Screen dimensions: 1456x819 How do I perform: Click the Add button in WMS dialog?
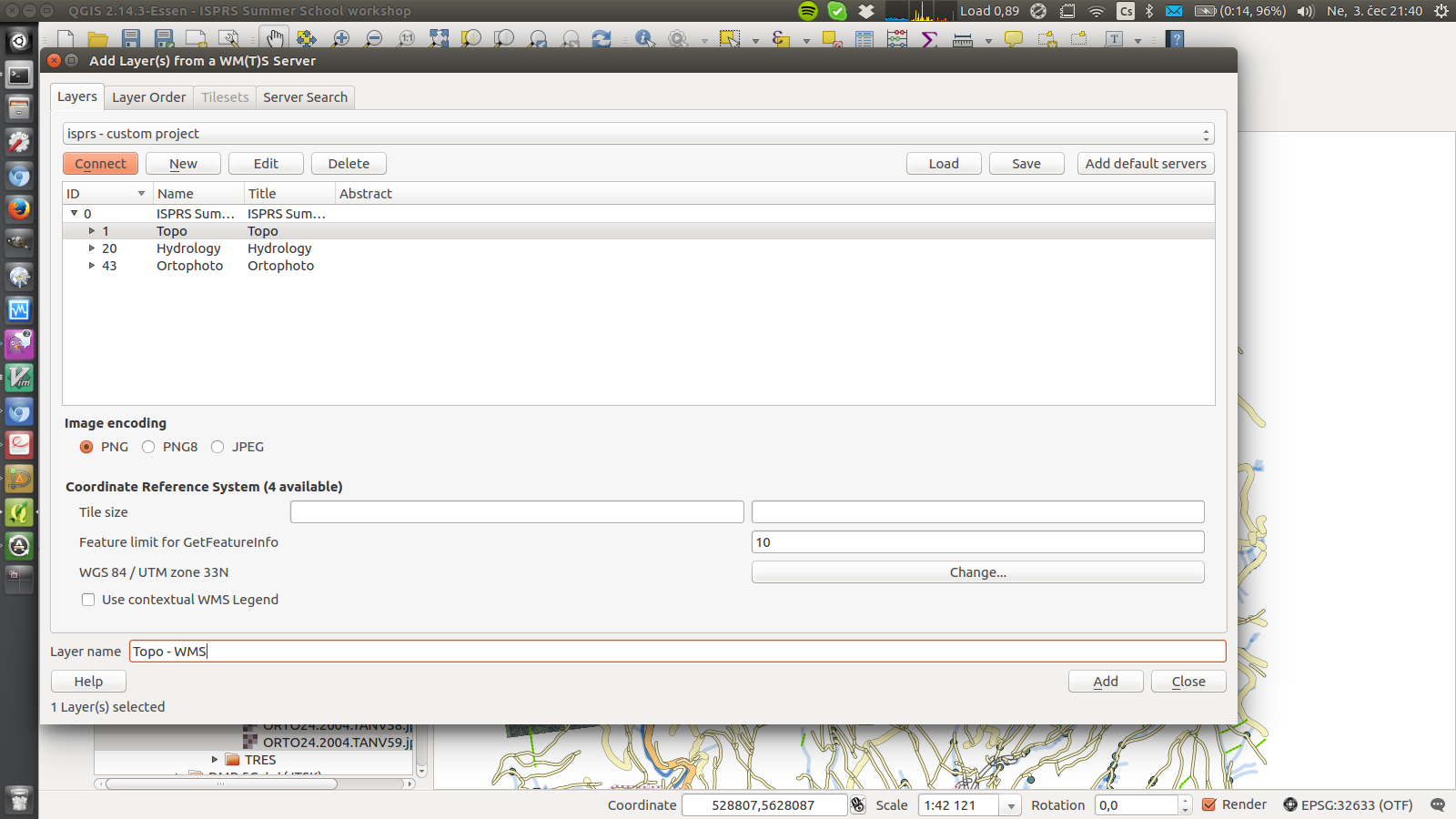(1106, 682)
